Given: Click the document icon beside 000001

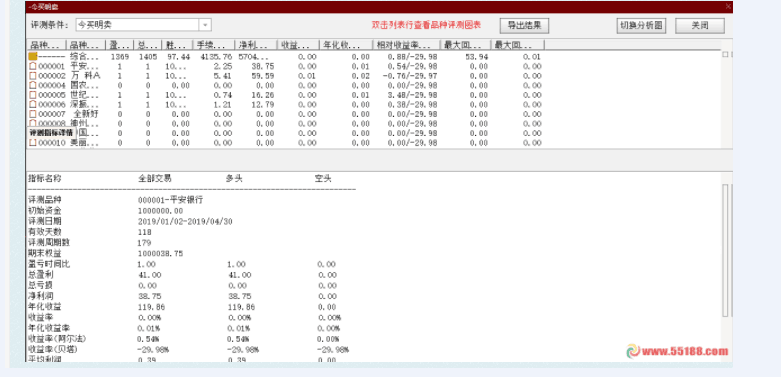Looking at the screenshot, I should 33,66.
